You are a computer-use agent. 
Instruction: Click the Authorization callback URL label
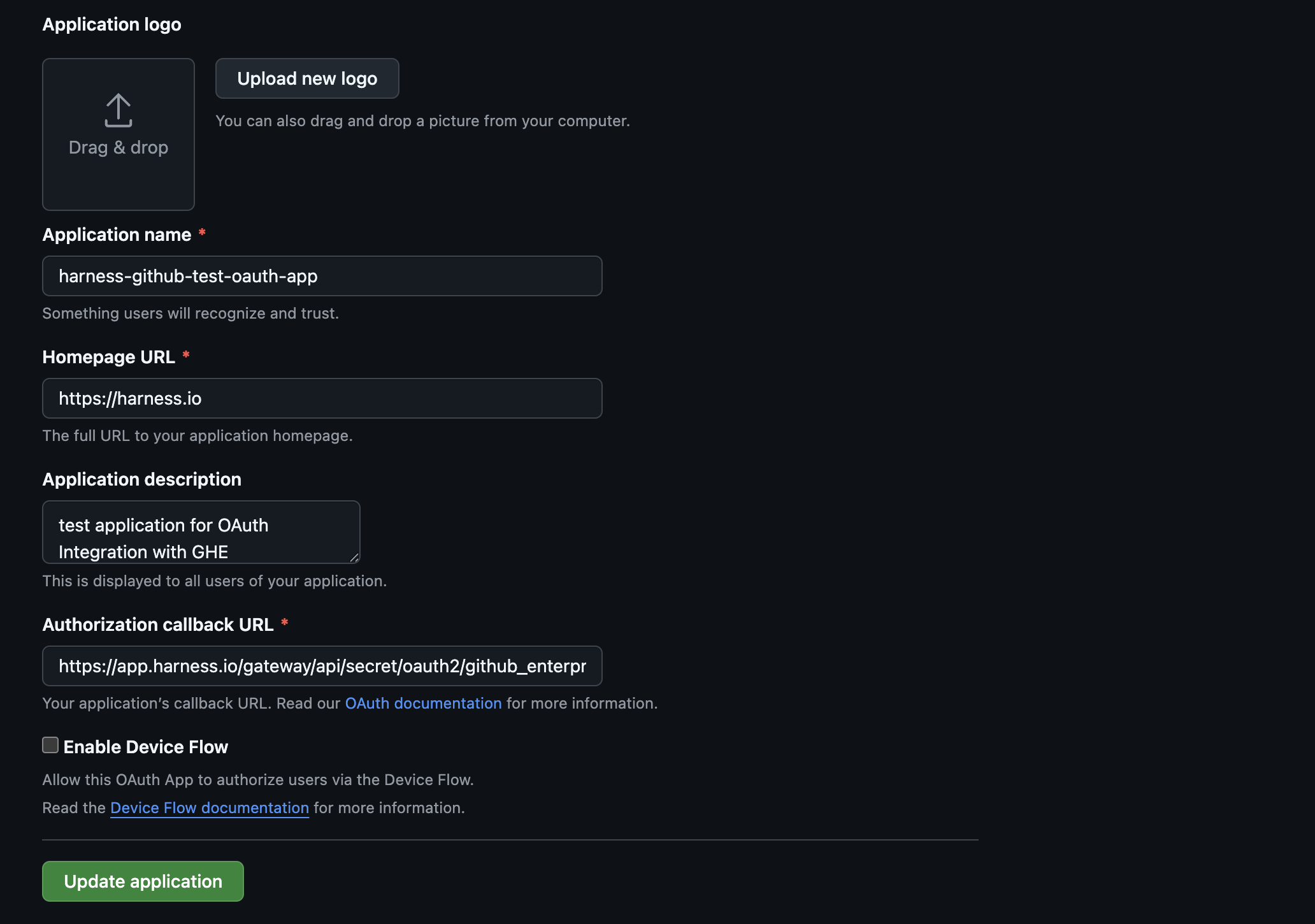[x=158, y=624]
